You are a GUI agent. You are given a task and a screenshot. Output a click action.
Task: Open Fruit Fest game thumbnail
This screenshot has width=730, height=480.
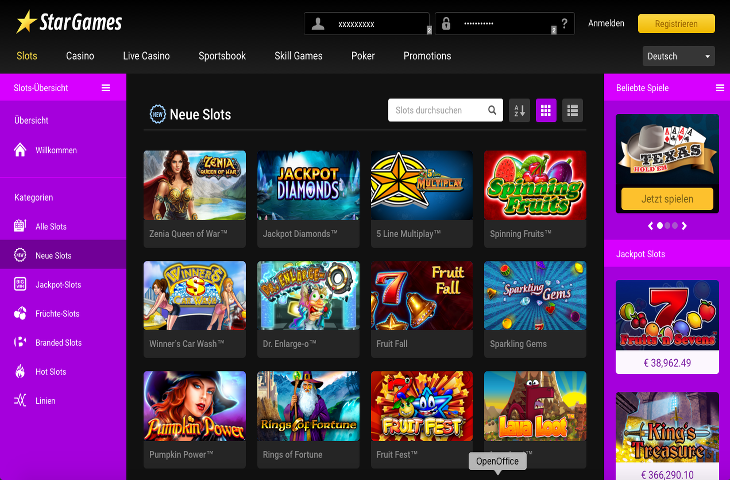[422, 406]
